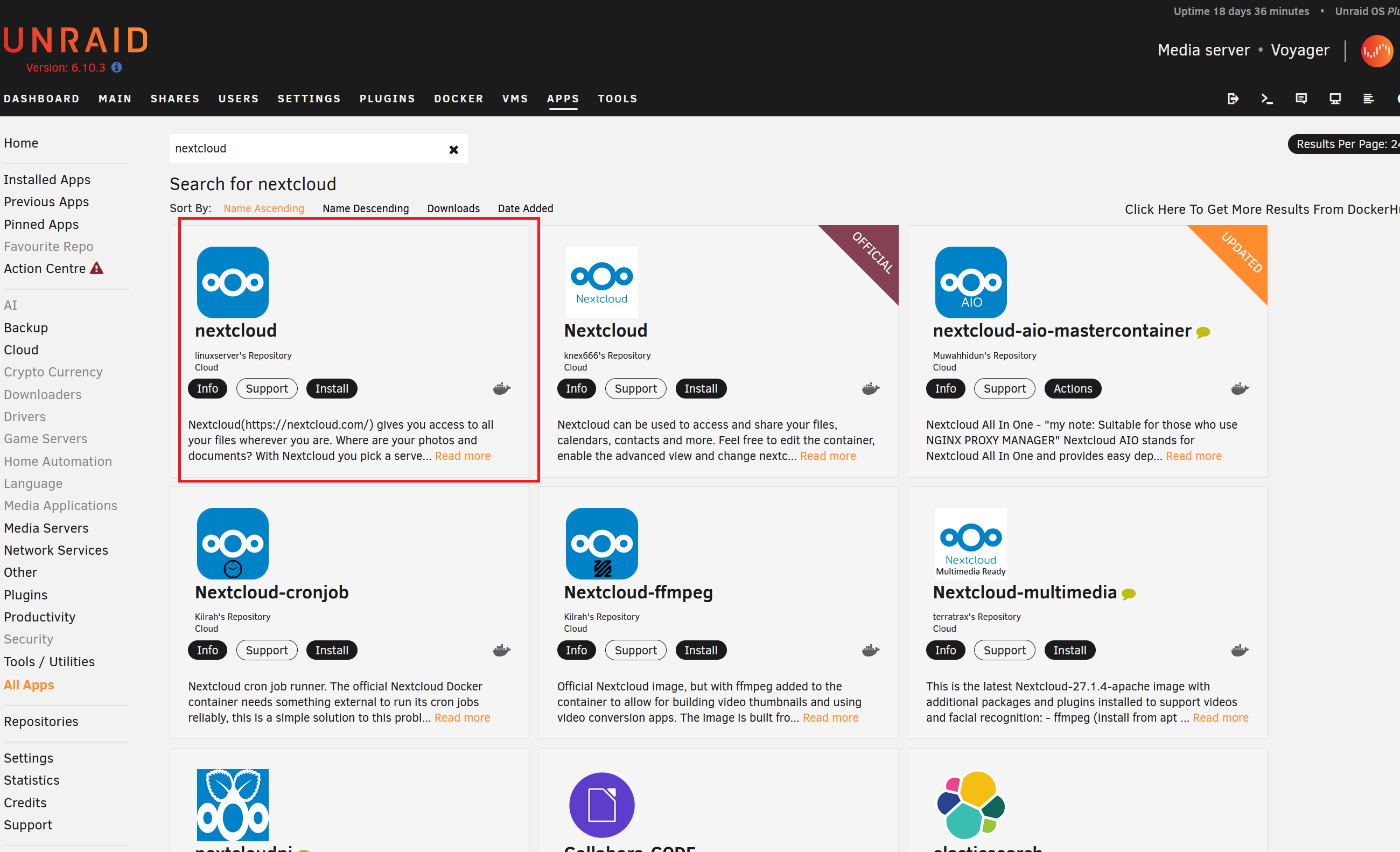Click the orange Unraid account avatar icon
1400x852 pixels.
click(1376, 51)
